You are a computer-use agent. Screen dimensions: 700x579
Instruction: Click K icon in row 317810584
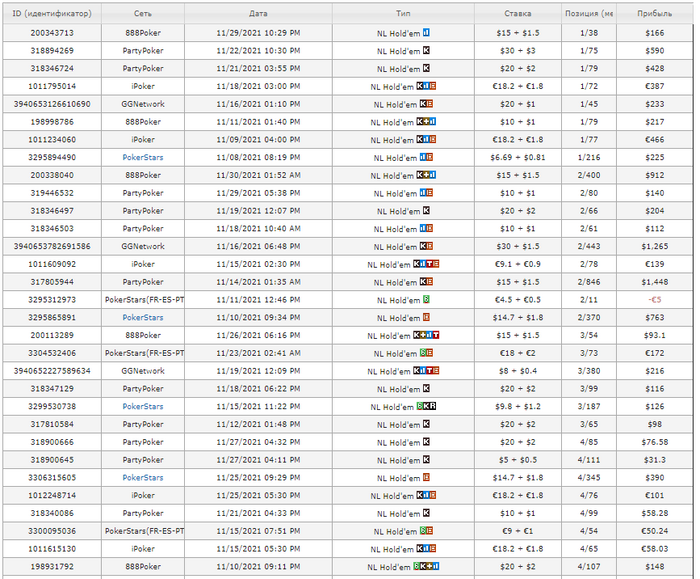coord(426,424)
